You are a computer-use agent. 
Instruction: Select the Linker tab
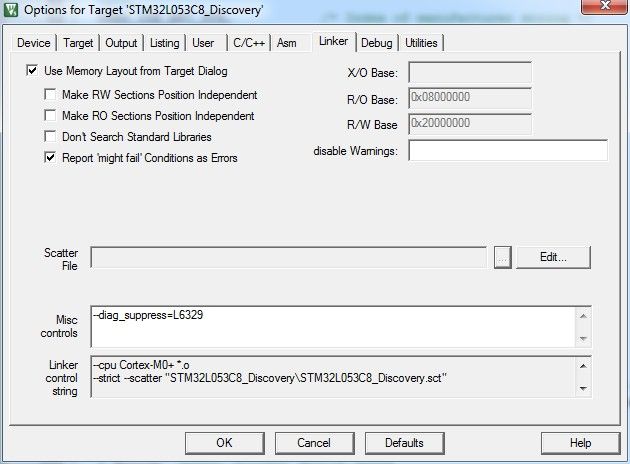click(333, 41)
